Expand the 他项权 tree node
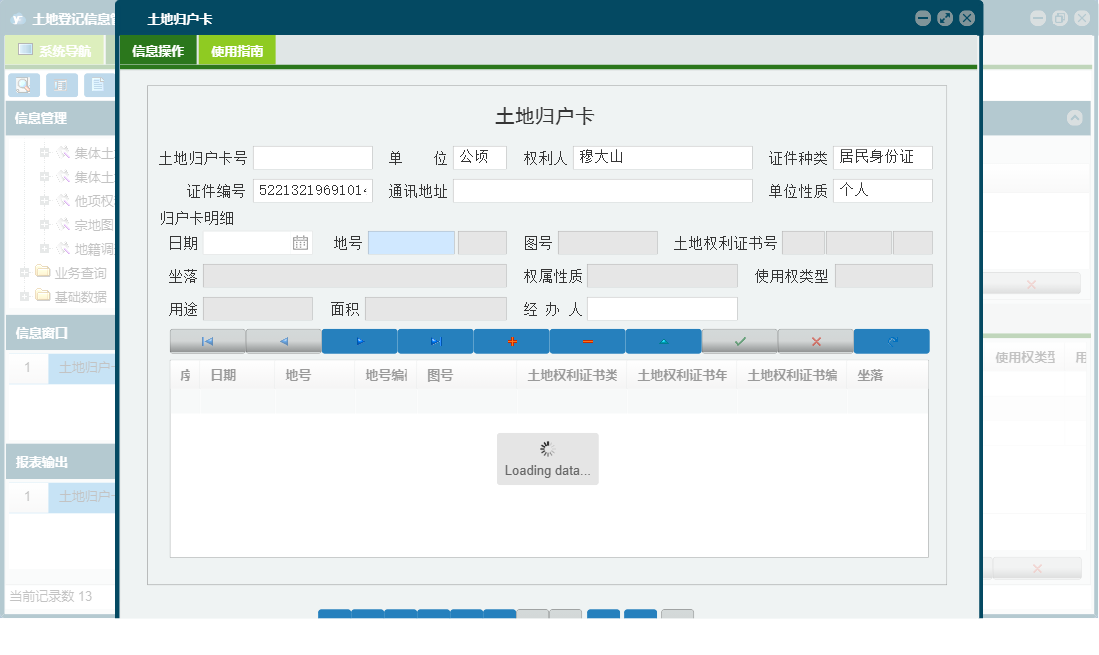 point(44,200)
